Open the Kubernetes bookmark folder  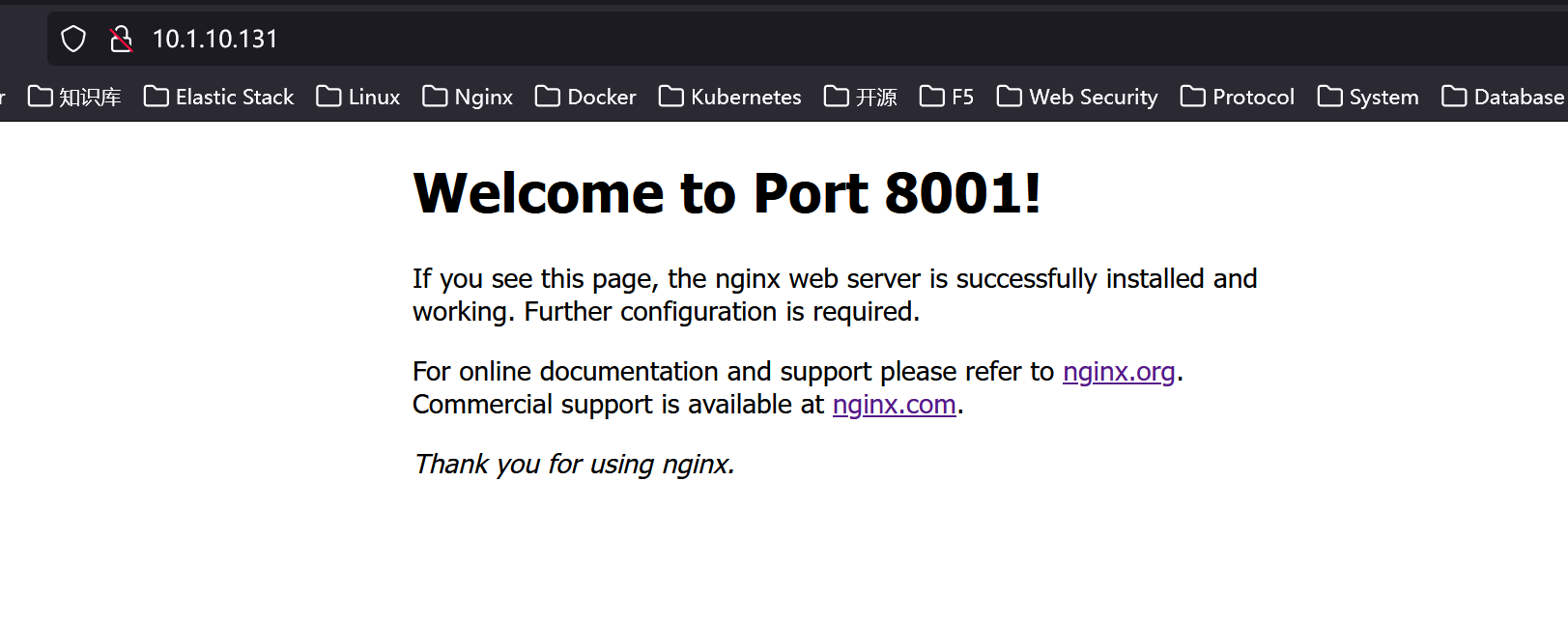point(730,97)
